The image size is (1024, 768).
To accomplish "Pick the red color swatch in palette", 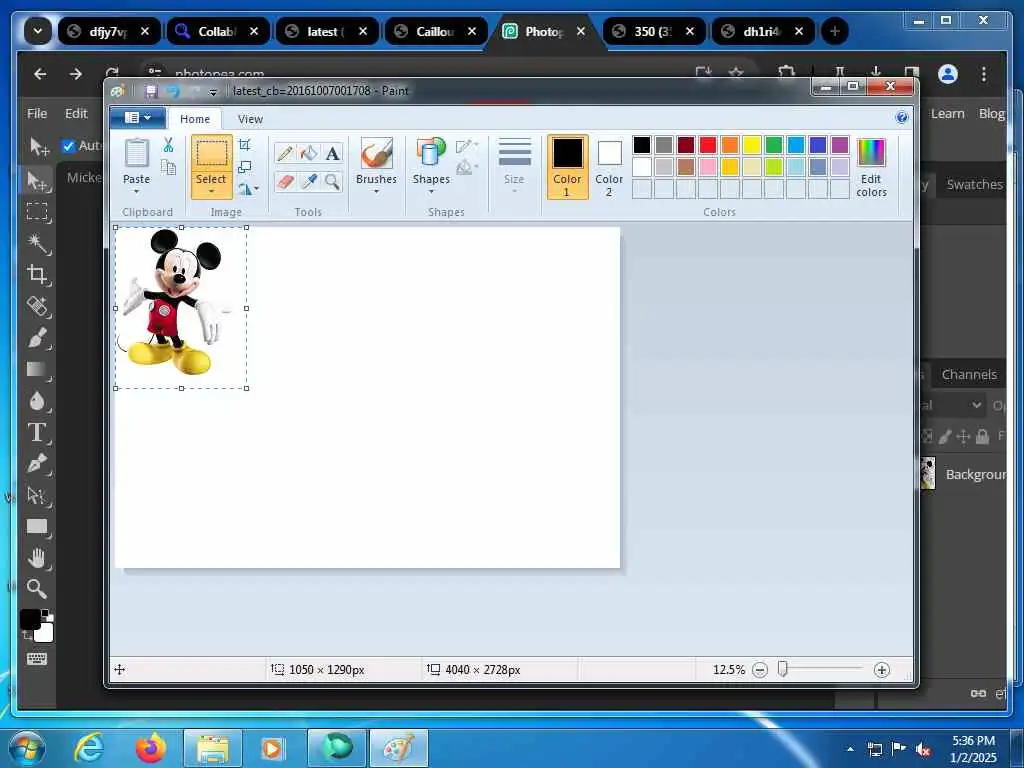I will click(x=708, y=145).
